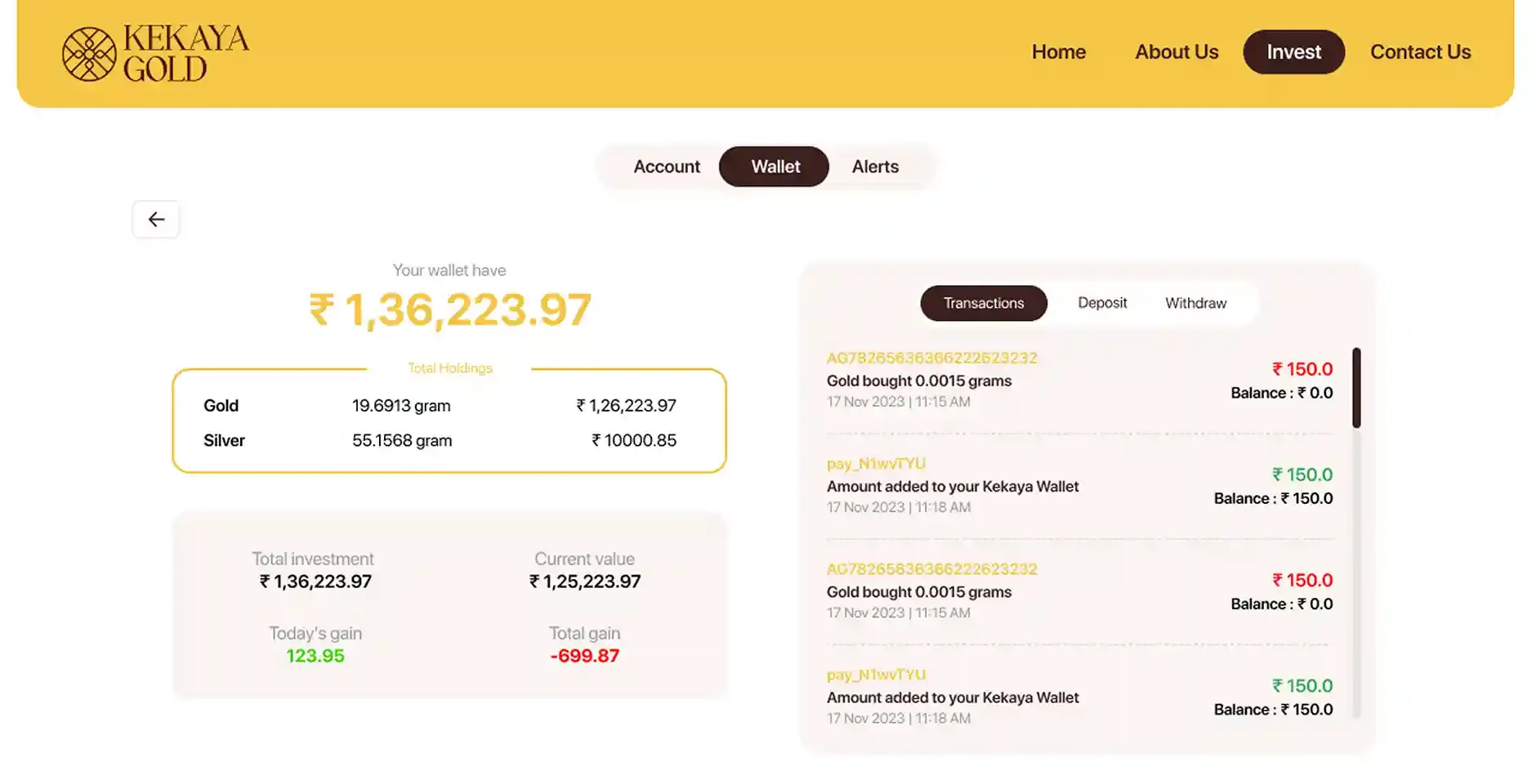
Task: Click the Kekaya Gold logo
Action: point(155,53)
